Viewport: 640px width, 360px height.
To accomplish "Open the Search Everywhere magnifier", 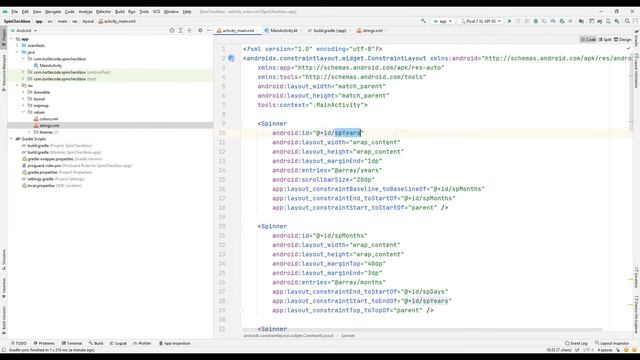I will tap(627, 21).
